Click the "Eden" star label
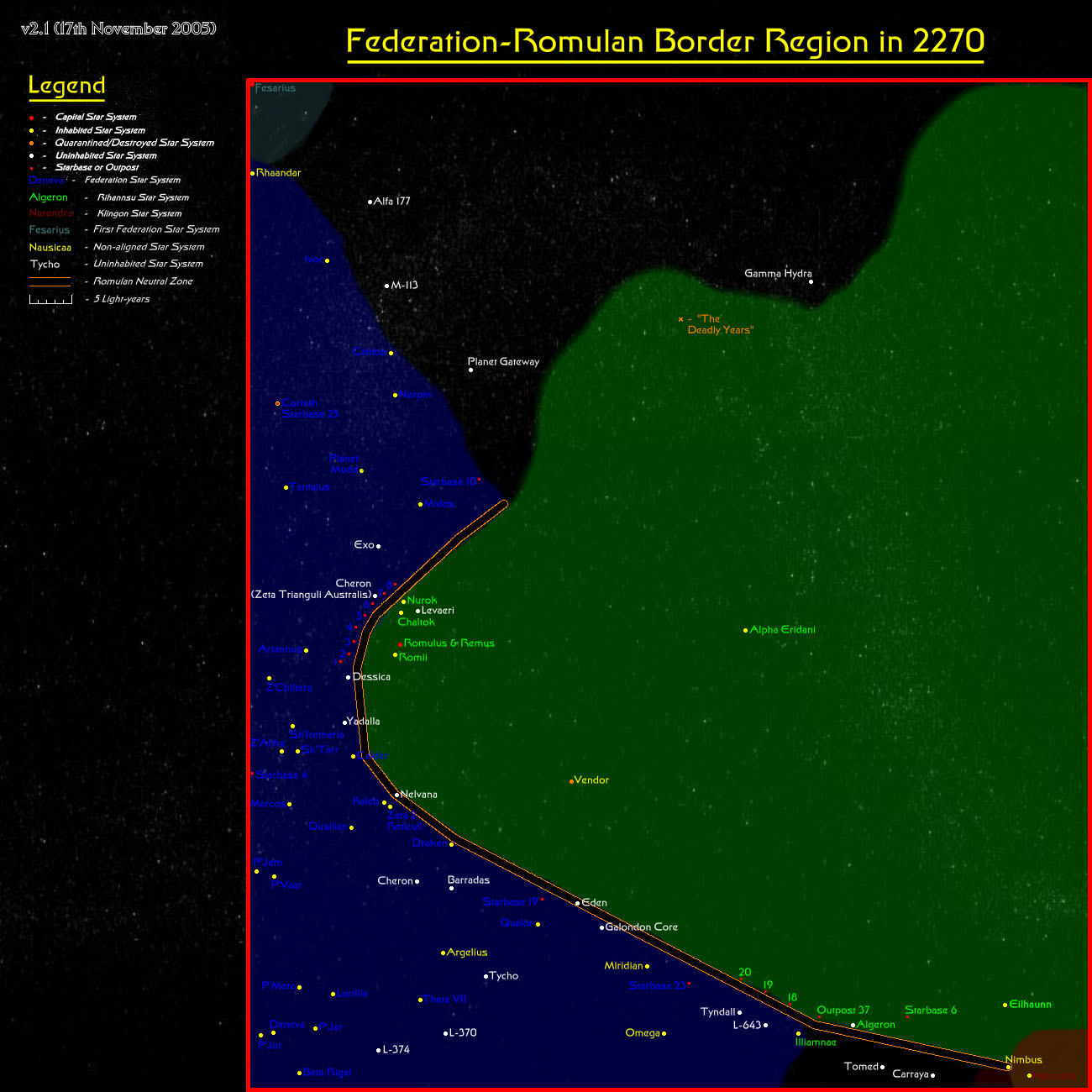This screenshot has width=1092, height=1092. tap(595, 903)
